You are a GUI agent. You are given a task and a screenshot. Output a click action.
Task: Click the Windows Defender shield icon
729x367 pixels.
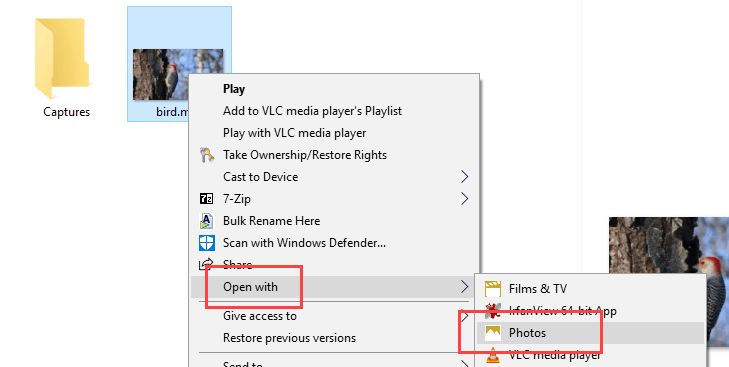(206, 243)
